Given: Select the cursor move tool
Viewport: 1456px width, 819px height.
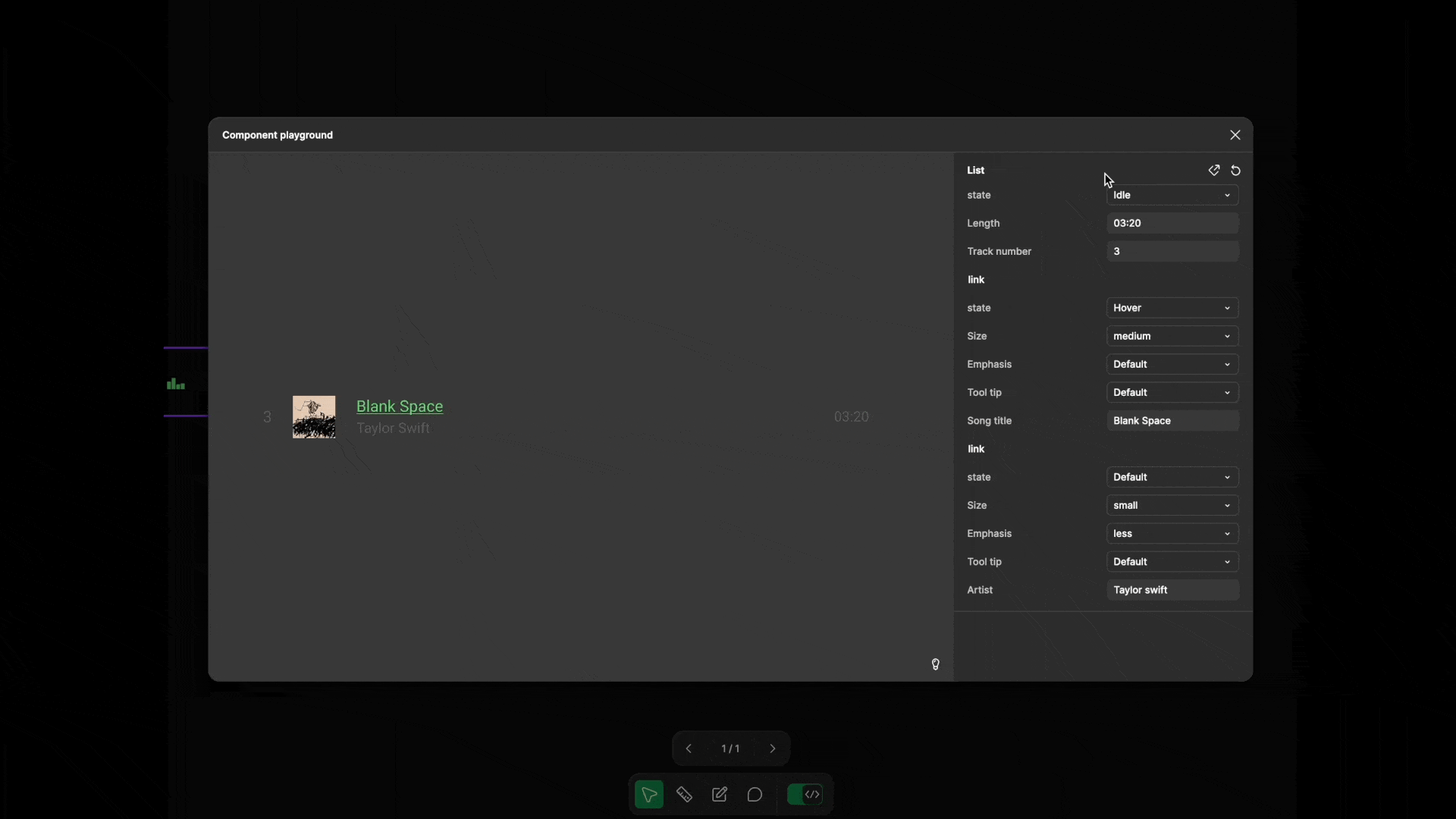Looking at the screenshot, I should pos(649,795).
